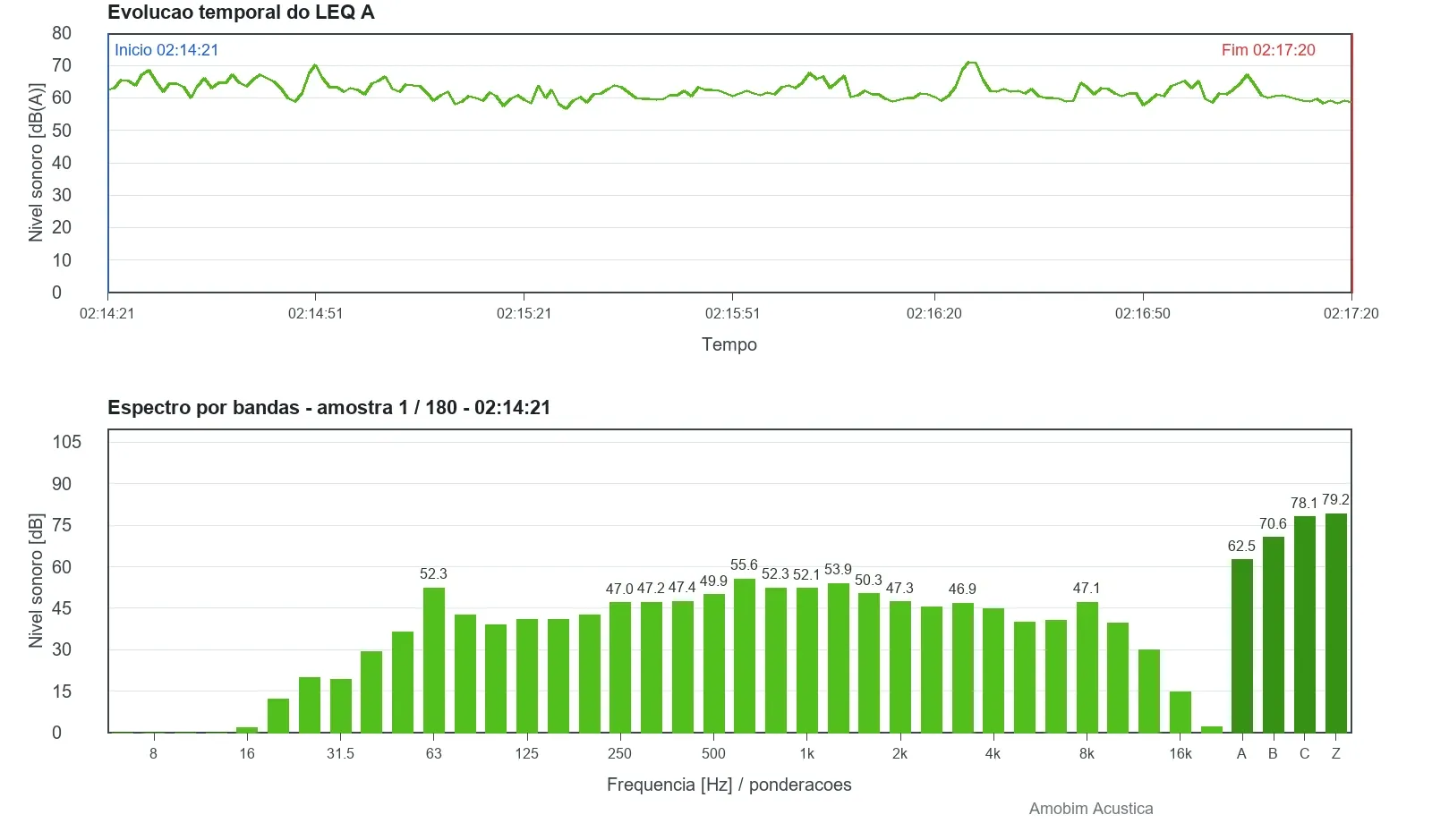Image resolution: width=1432 pixels, height=840 pixels.
Task: Click the Tempo axis label
Action: [x=729, y=344]
